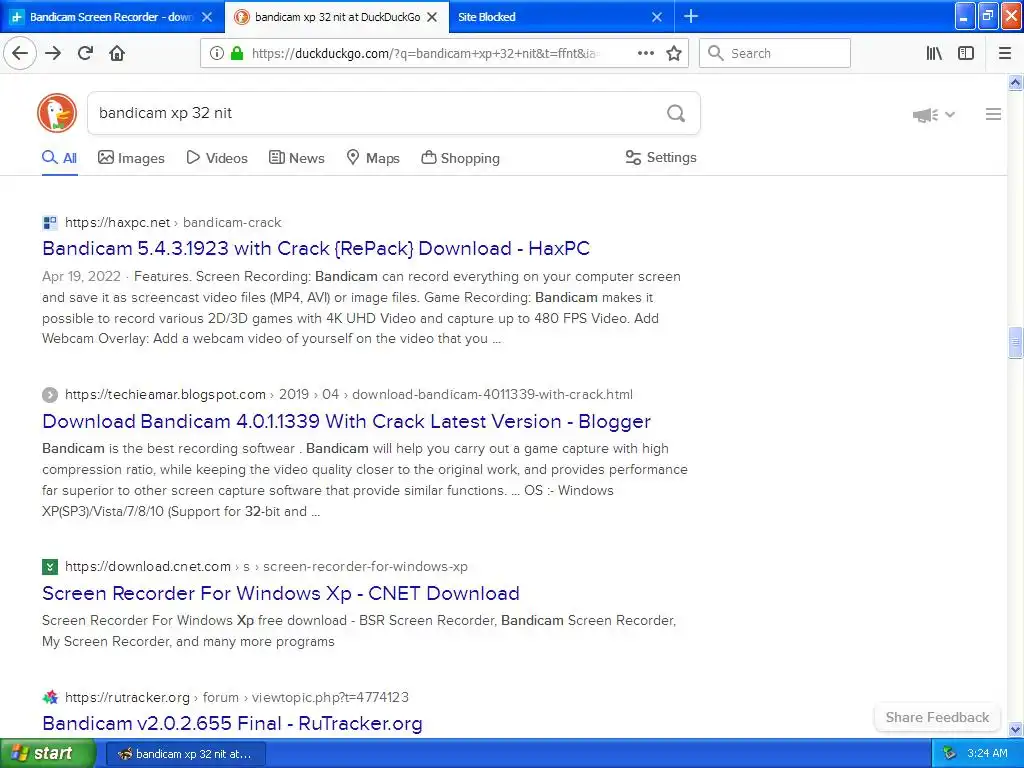Click the system tray security icon

(949, 753)
